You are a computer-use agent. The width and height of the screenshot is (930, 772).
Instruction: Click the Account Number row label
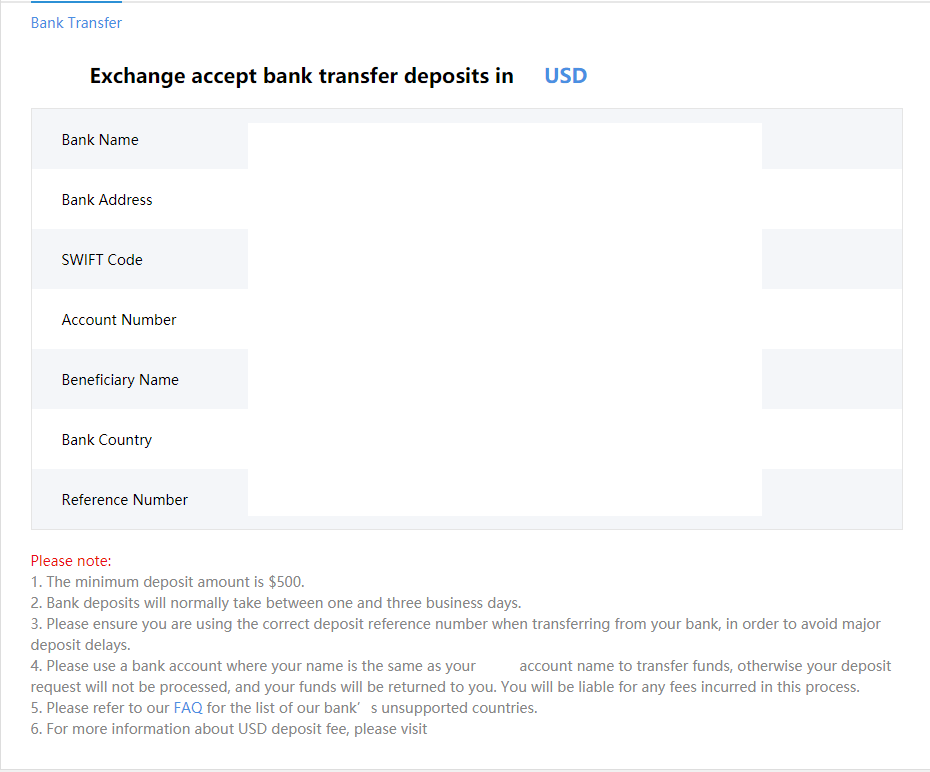pyautogui.click(x=119, y=320)
